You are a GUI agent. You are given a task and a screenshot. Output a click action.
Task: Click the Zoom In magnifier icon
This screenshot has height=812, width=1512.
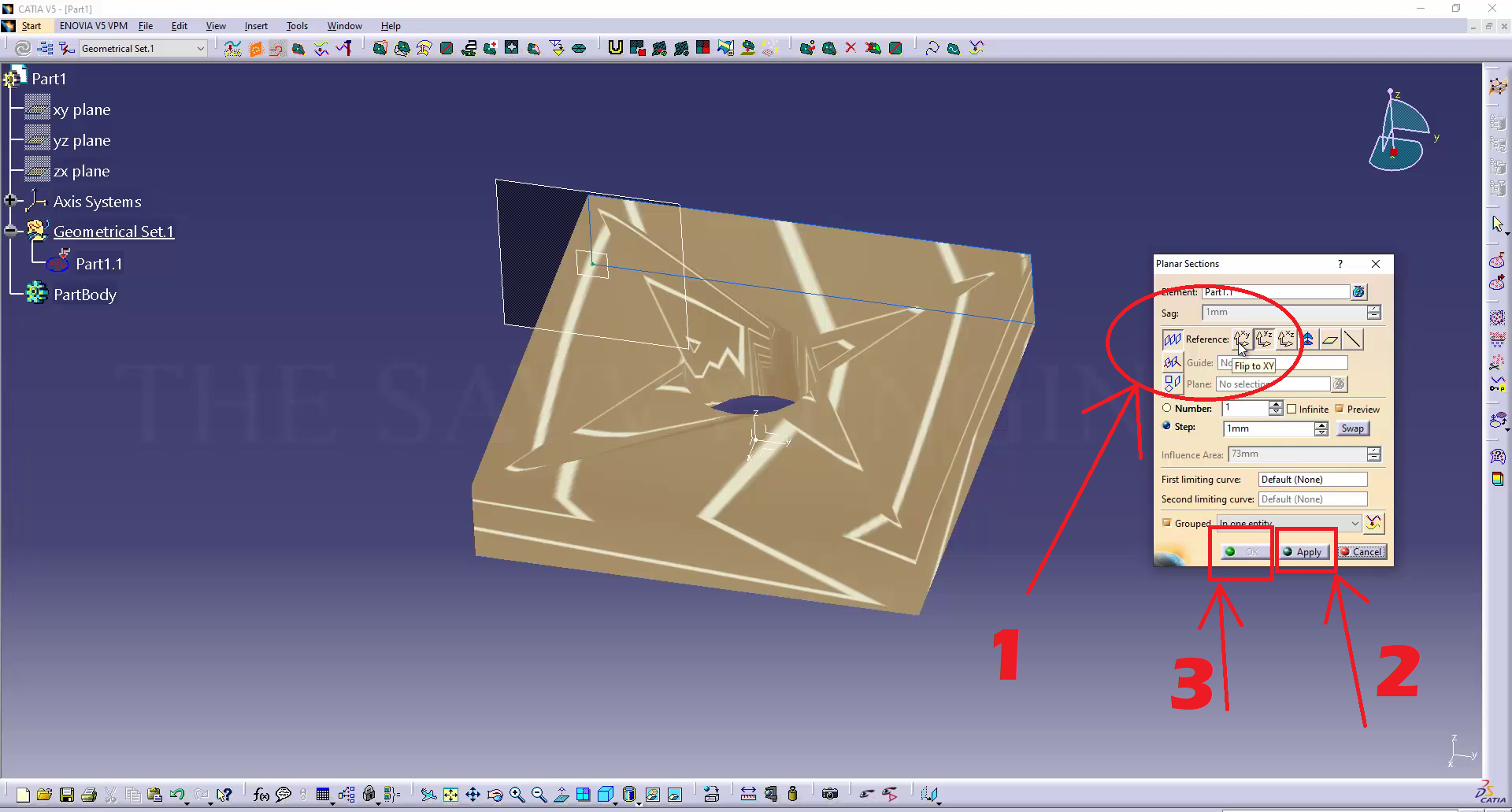pos(517,795)
